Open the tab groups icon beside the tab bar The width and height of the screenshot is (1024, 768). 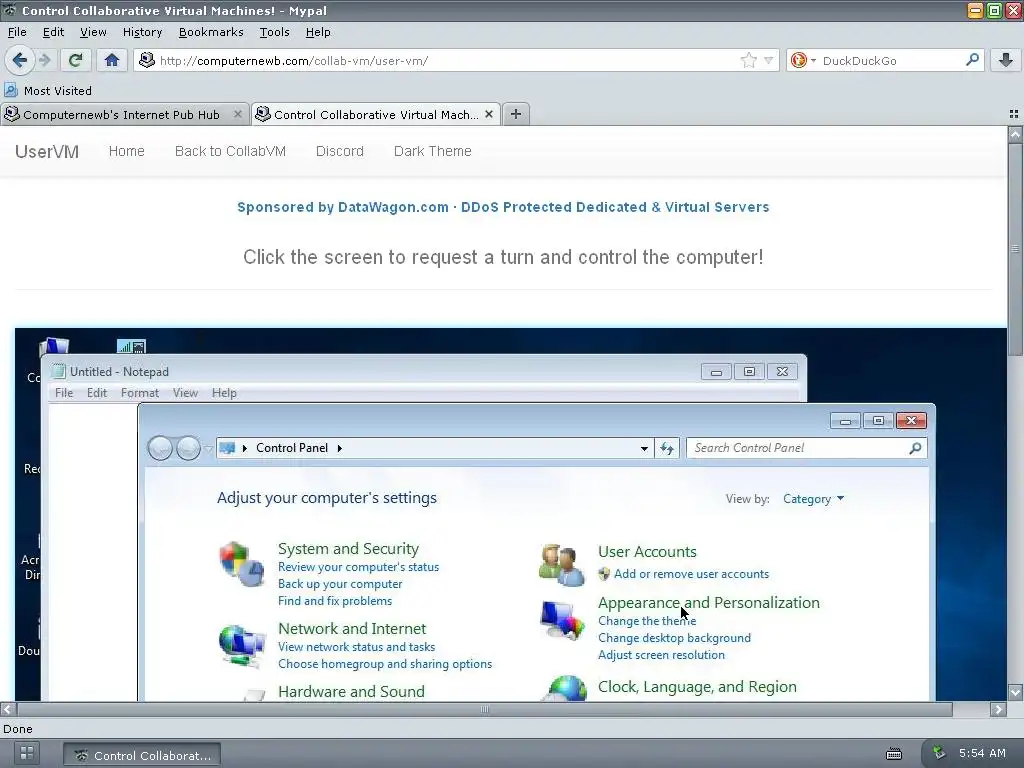click(x=1014, y=114)
